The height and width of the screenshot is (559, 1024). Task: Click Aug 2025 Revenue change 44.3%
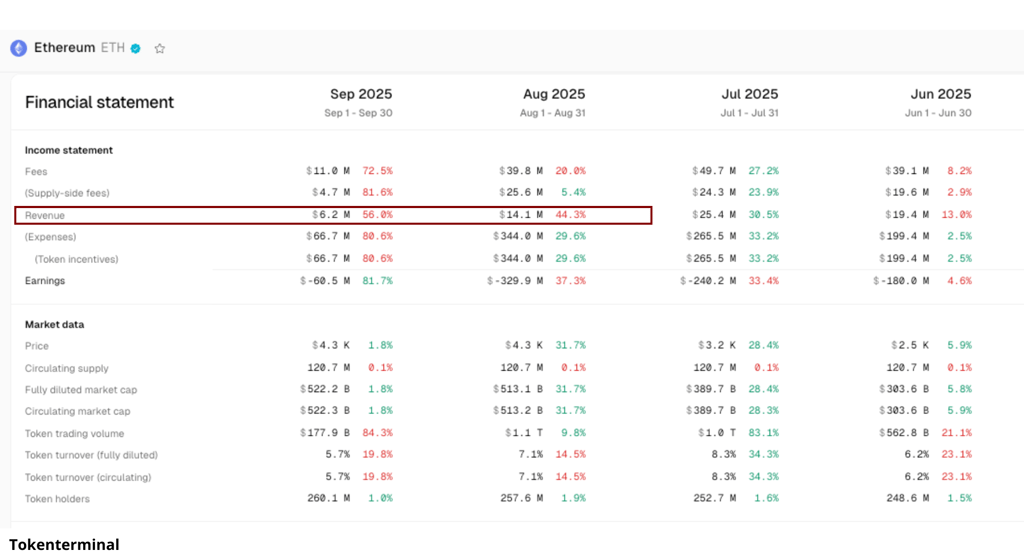coord(571,215)
